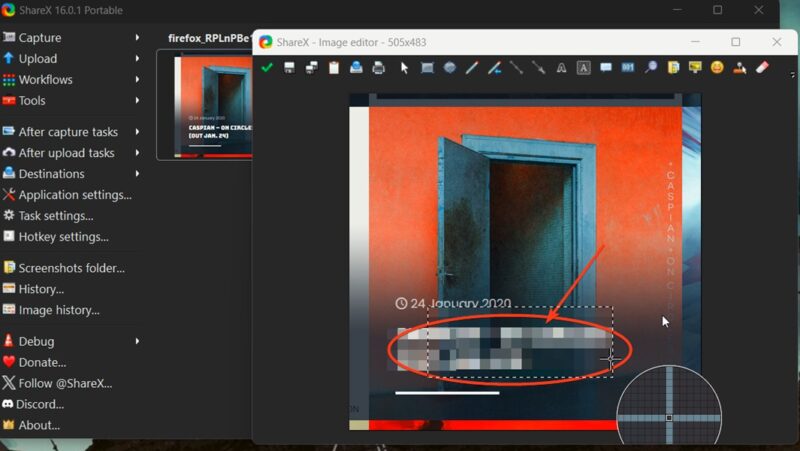
Task: Expand the Capture submenu arrow
Action: tap(137, 37)
